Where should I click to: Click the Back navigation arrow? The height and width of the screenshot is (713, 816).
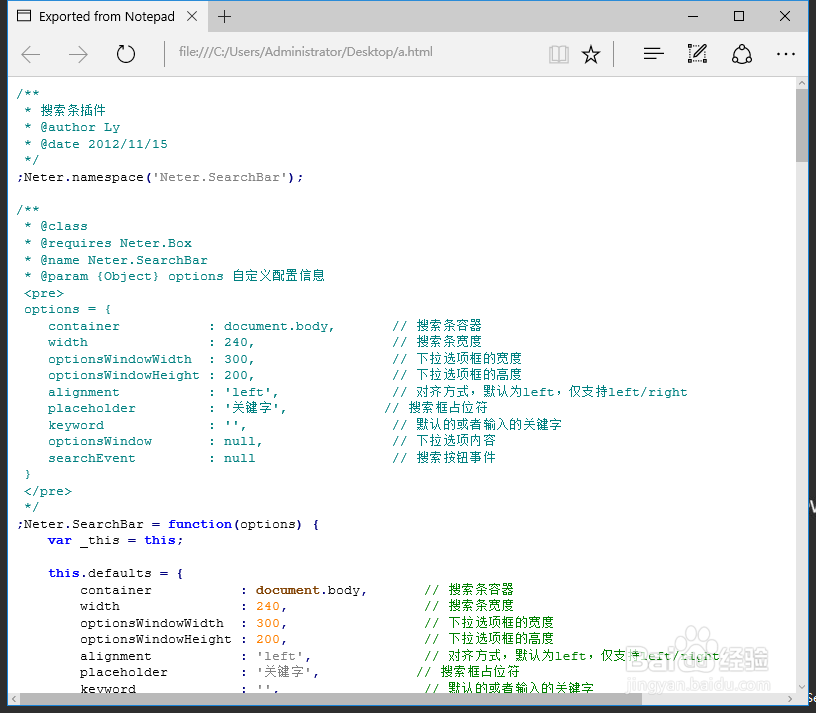click(x=30, y=54)
